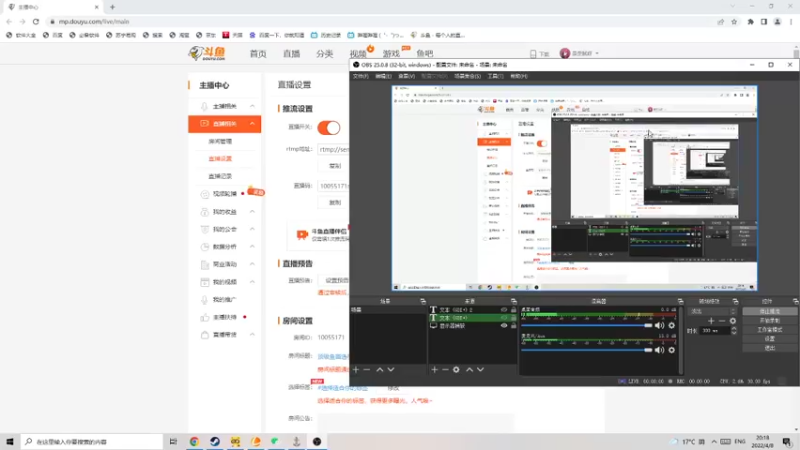Undock the OBS scenes panel

click(x=422, y=302)
